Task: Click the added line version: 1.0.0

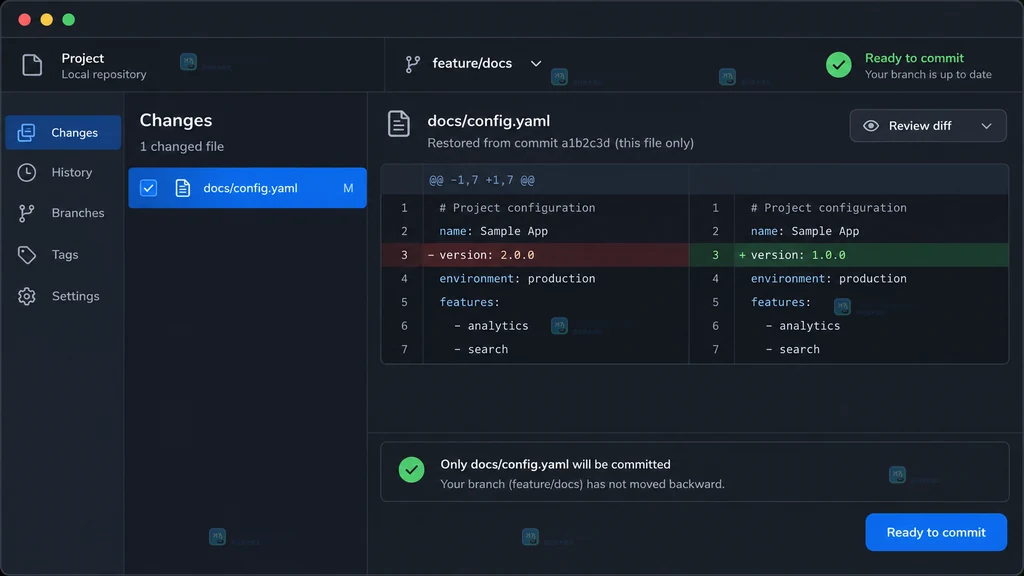Action: pos(849,255)
